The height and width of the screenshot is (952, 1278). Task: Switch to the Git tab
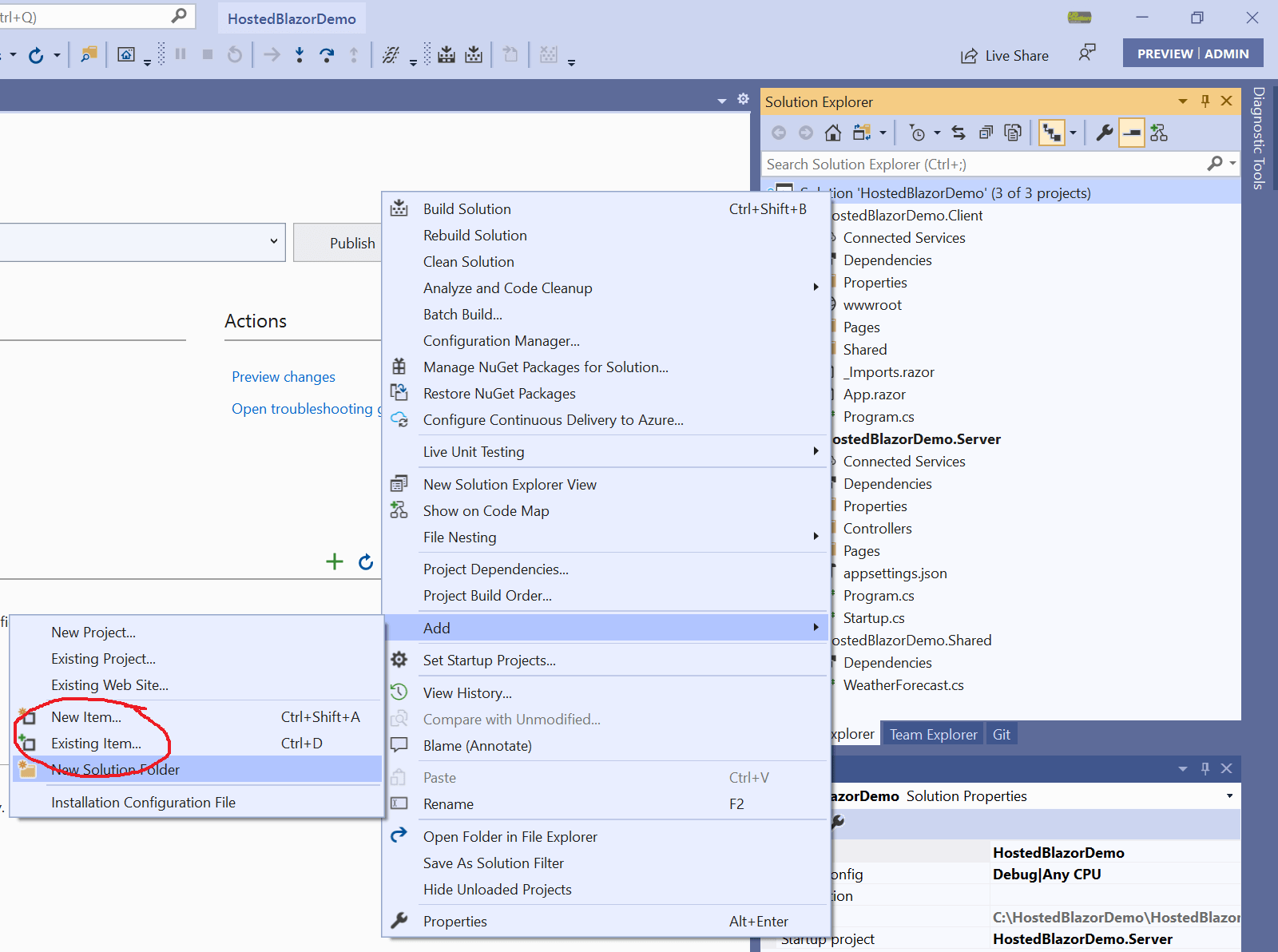(x=1002, y=735)
